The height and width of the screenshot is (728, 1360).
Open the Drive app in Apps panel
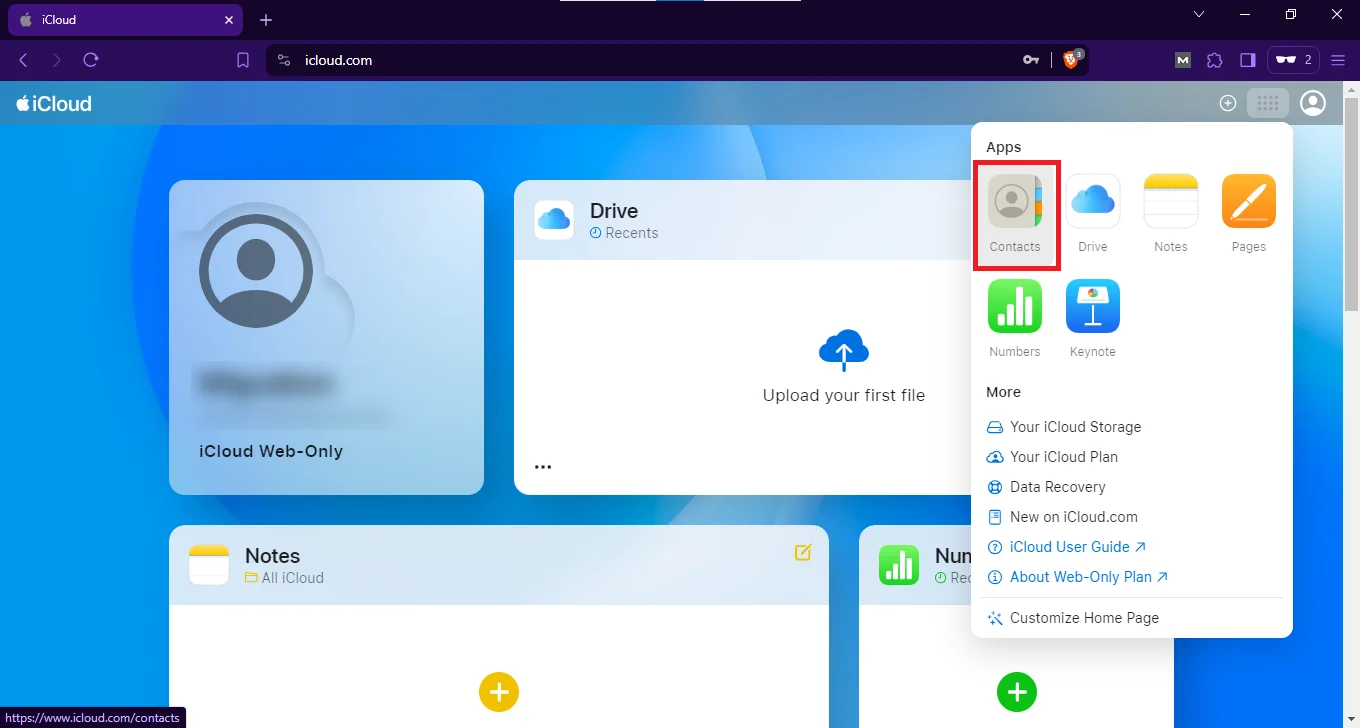[1093, 214]
